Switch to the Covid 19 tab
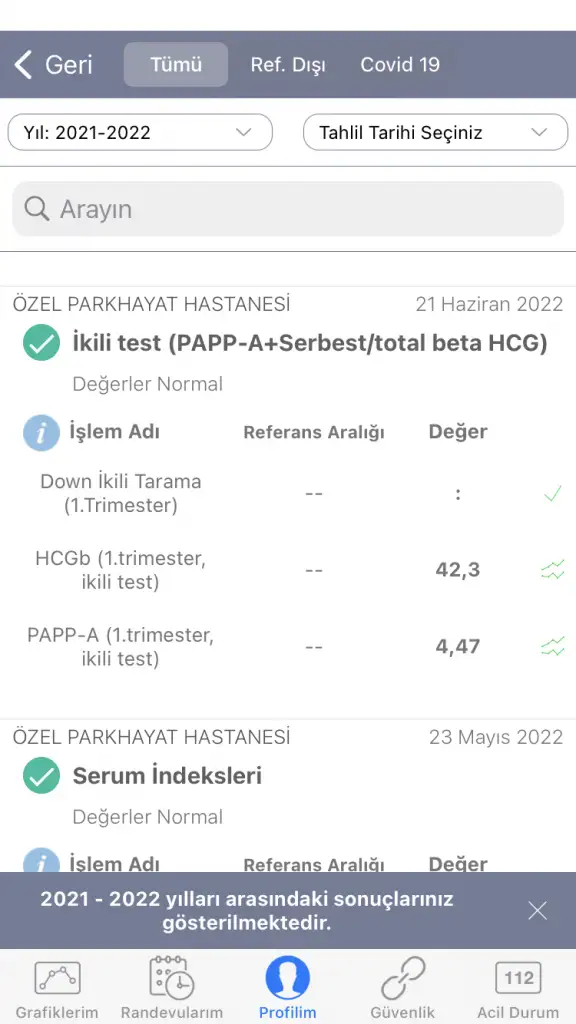The image size is (576, 1024). click(x=400, y=65)
